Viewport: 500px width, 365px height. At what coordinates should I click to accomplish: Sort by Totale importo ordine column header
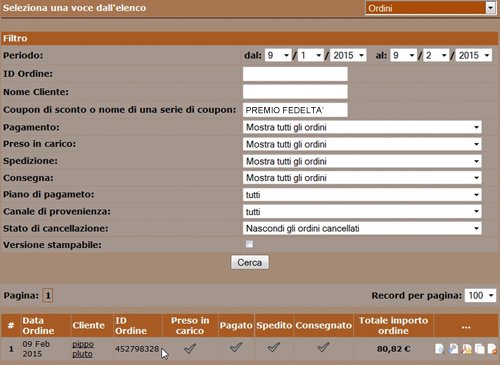pos(393,325)
